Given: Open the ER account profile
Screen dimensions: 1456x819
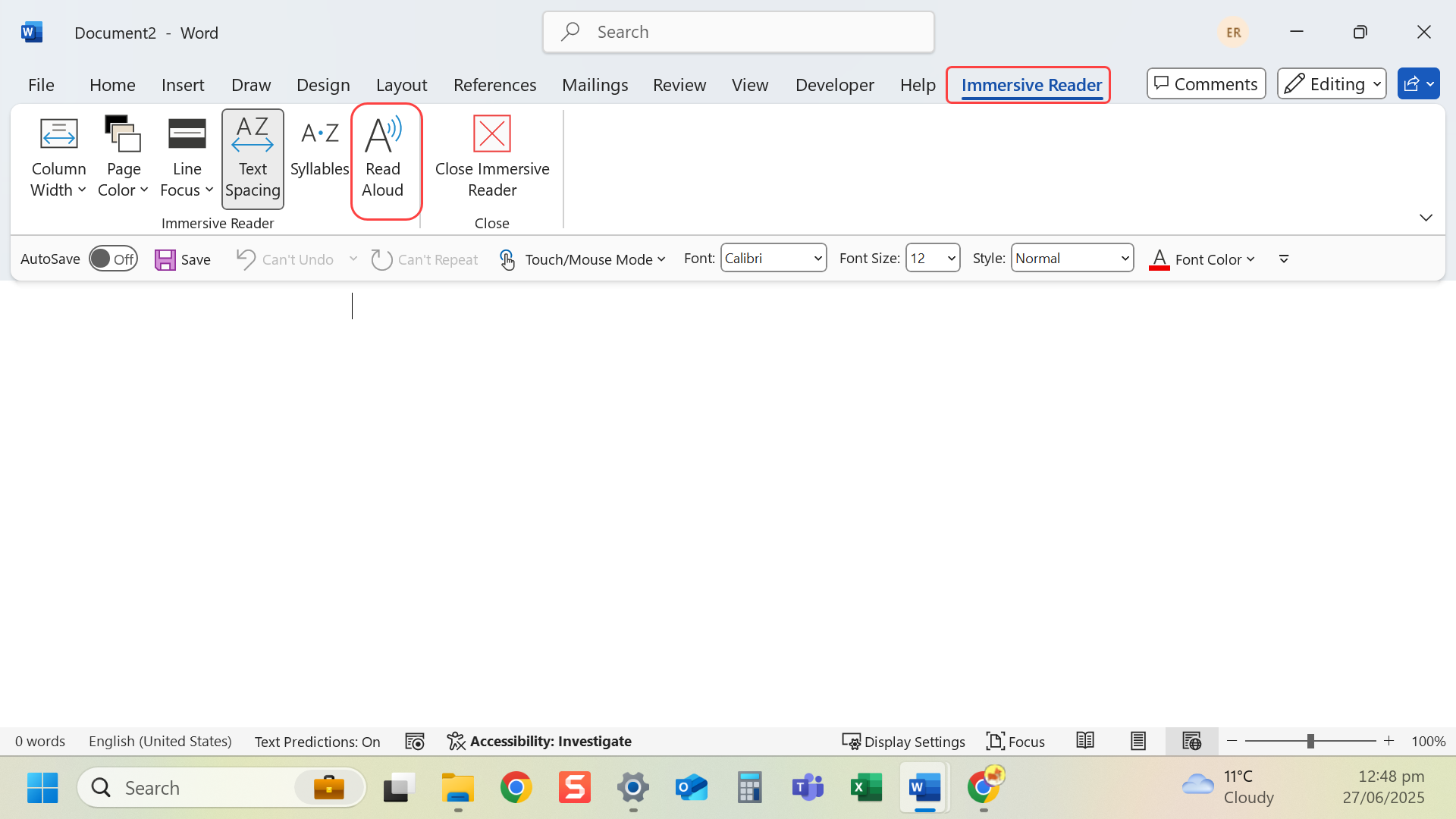Looking at the screenshot, I should [x=1233, y=32].
